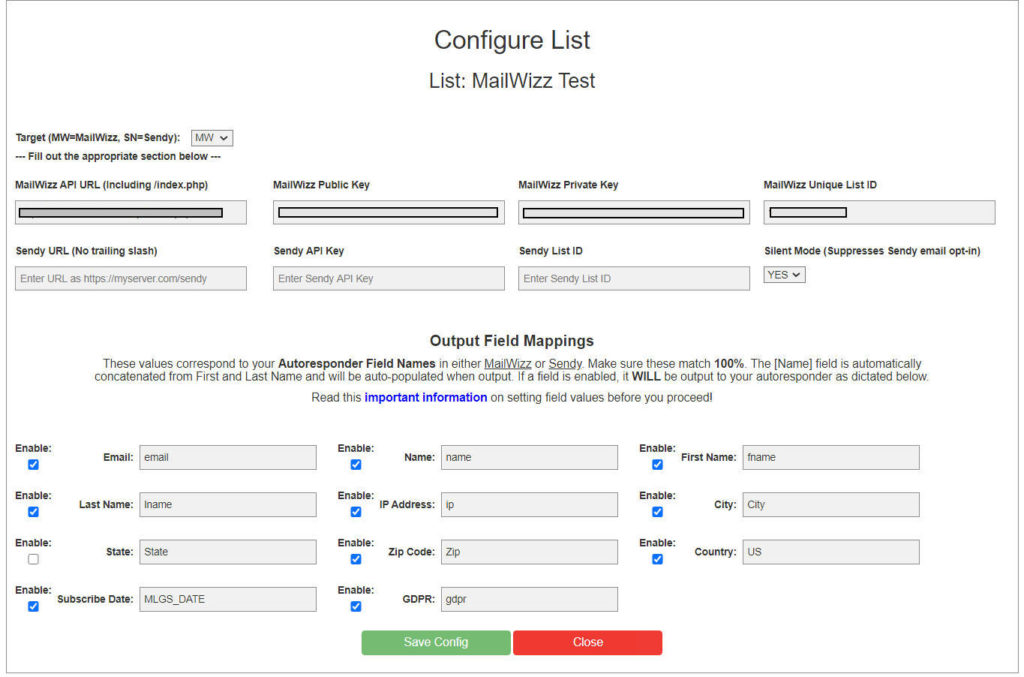This screenshot has height=677, width=1024.
Task: Follow the Sendy link in the description
Action: click(565, 364)
